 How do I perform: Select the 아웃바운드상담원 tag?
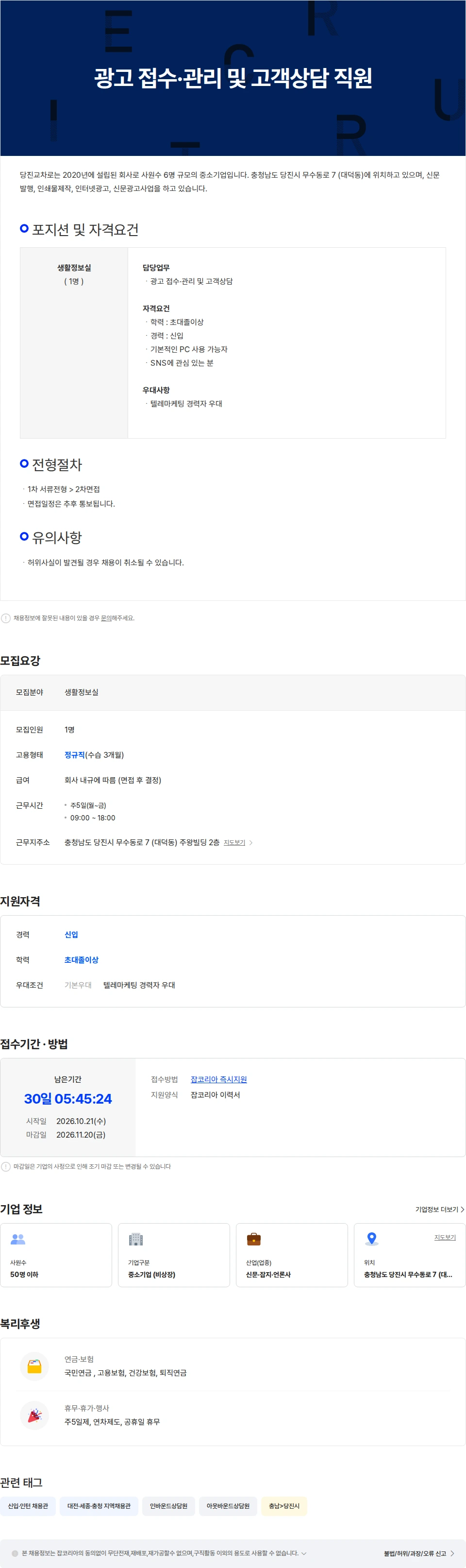pyautogui.click(x=228, y=1506)
